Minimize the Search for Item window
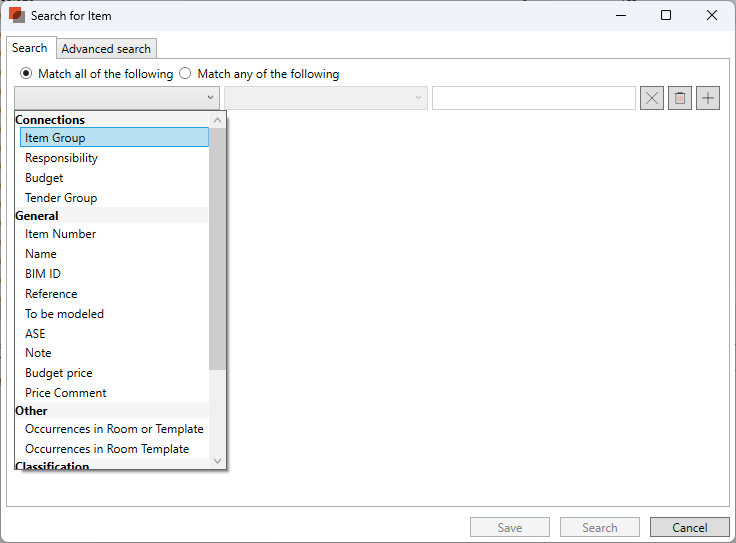 (x=620, y=16)
